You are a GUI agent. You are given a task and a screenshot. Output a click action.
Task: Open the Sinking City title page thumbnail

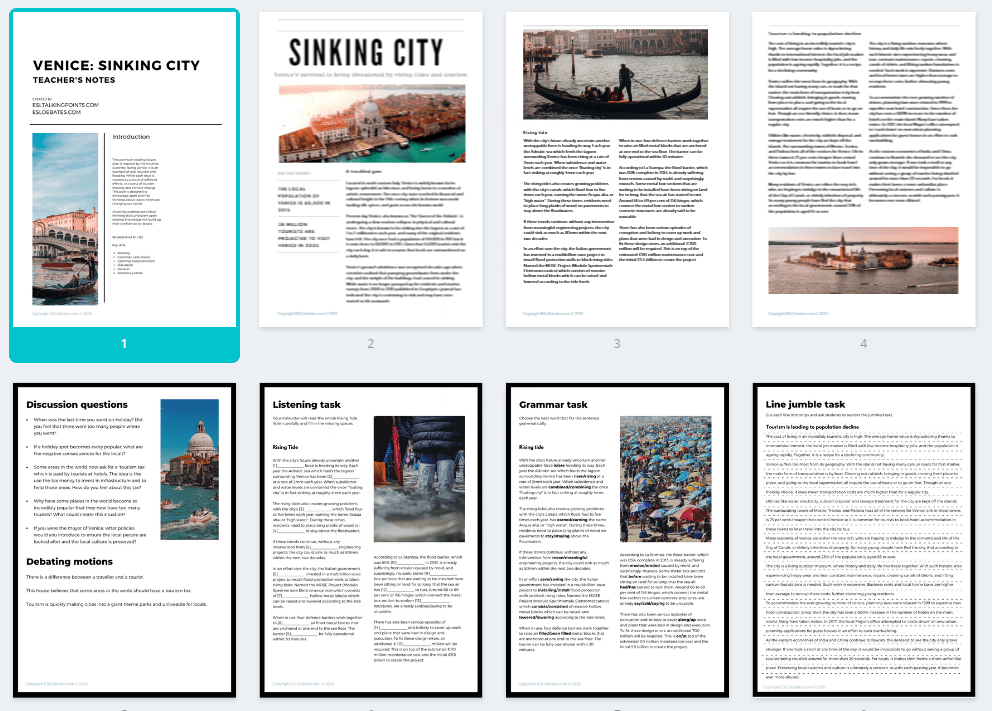coord(371,170)
